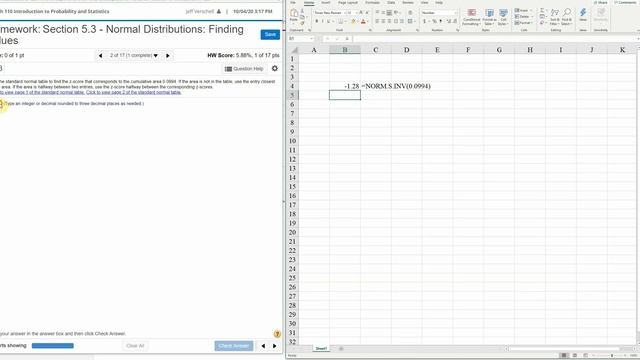The height and width of the screenshot is (360, 640).
Task: Click the blue Save button
Action: [270, 35]
